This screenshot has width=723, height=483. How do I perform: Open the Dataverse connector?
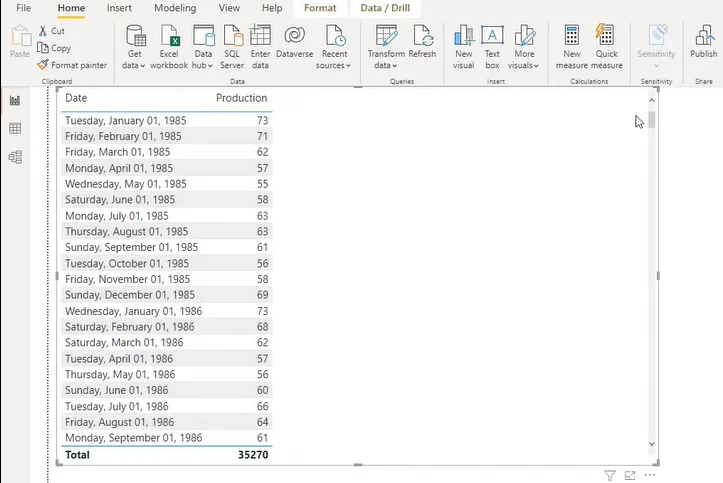[x=295, y=42]
